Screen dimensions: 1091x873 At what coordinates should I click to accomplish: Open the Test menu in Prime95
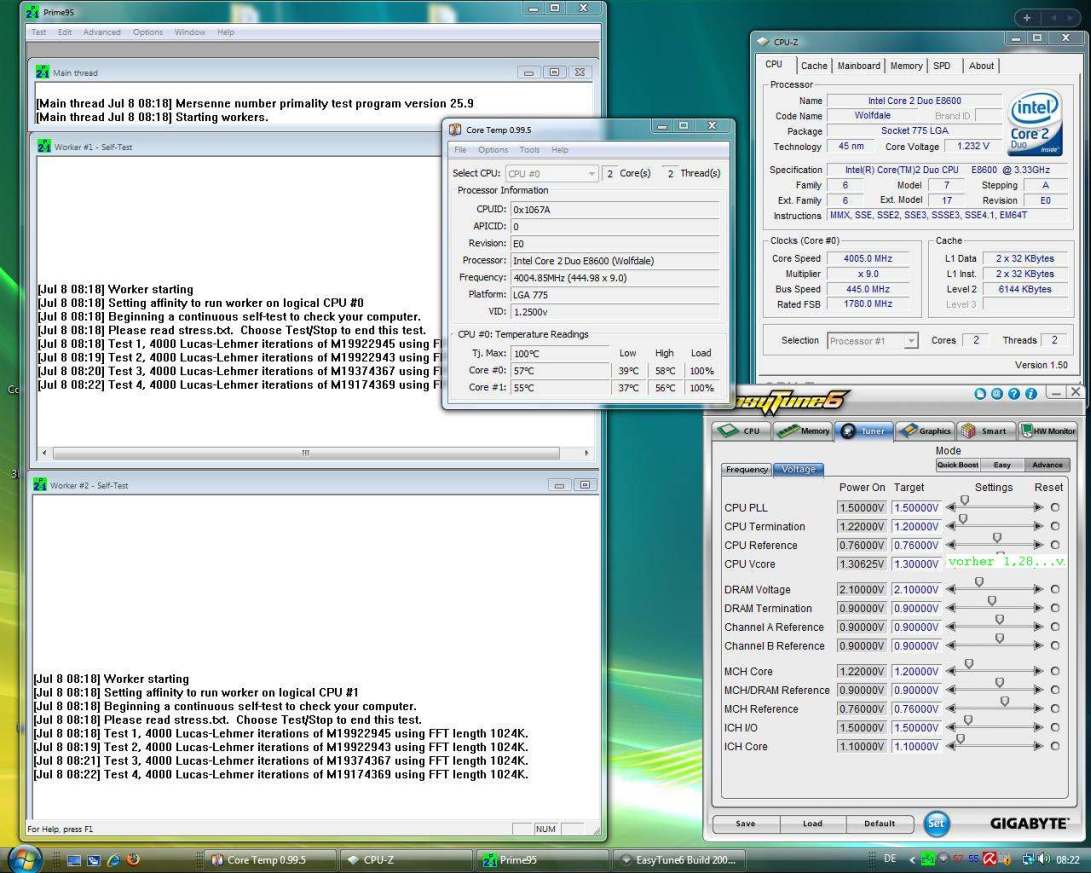click(38, 32)
